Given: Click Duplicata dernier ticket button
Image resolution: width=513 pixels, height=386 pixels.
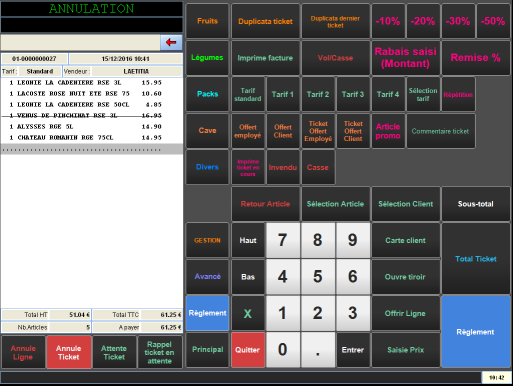Looking at the screenshot, I should pyautogui.click(x=335, y=21).
